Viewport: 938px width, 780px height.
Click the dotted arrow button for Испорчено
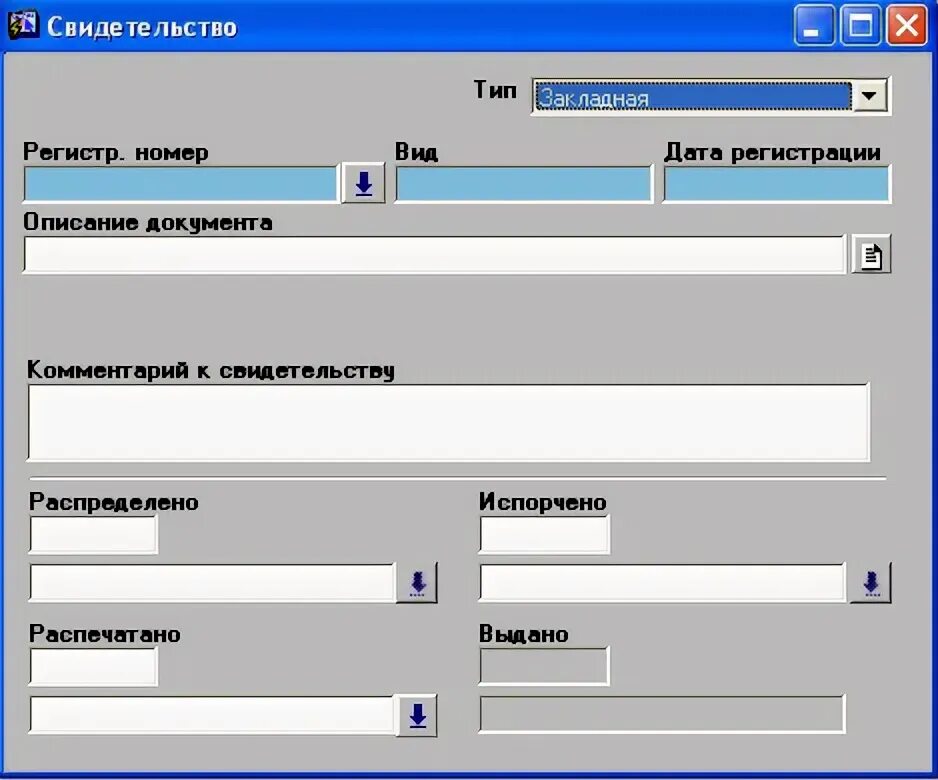(871, 582)
